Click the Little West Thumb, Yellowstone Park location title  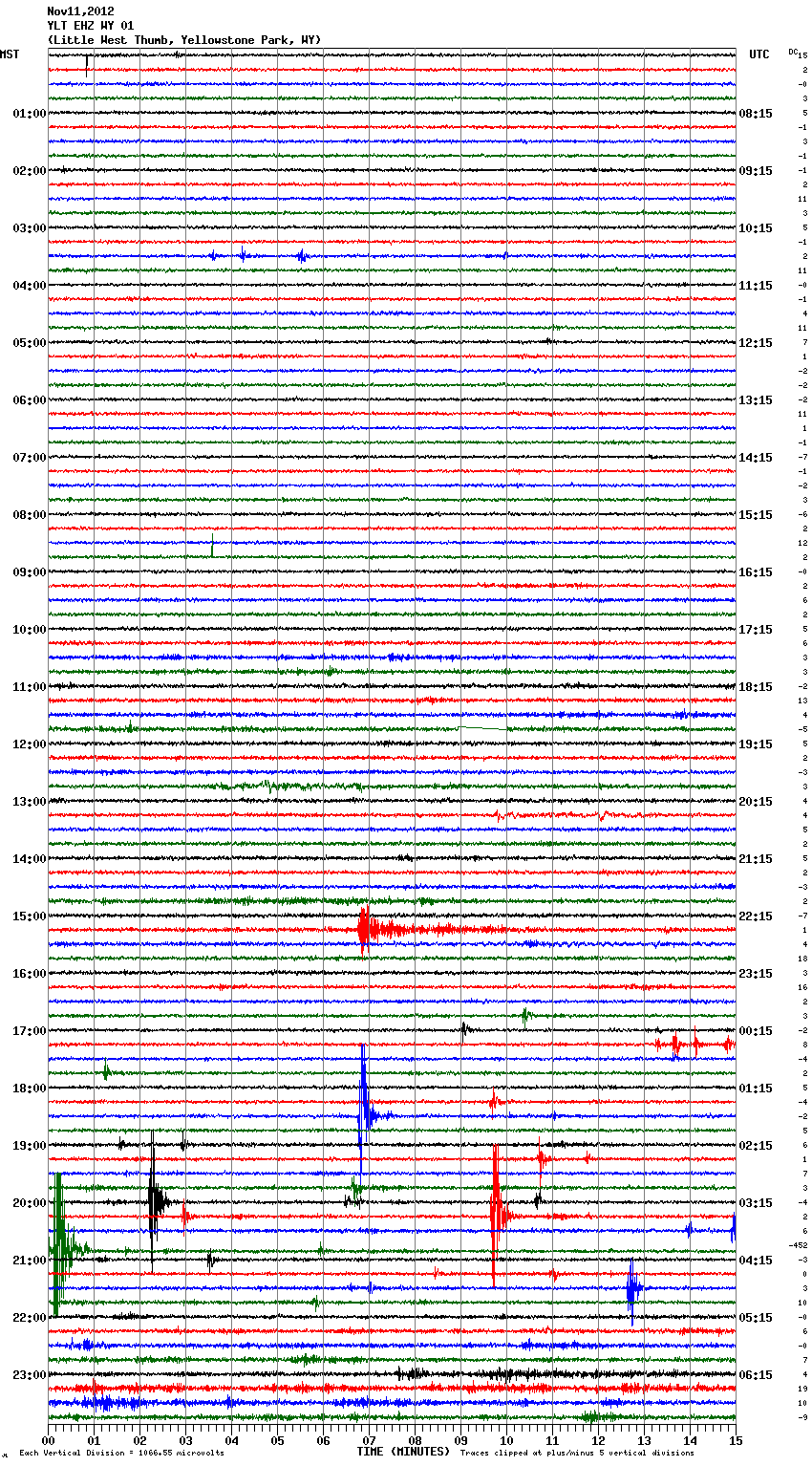click(184, 40)
